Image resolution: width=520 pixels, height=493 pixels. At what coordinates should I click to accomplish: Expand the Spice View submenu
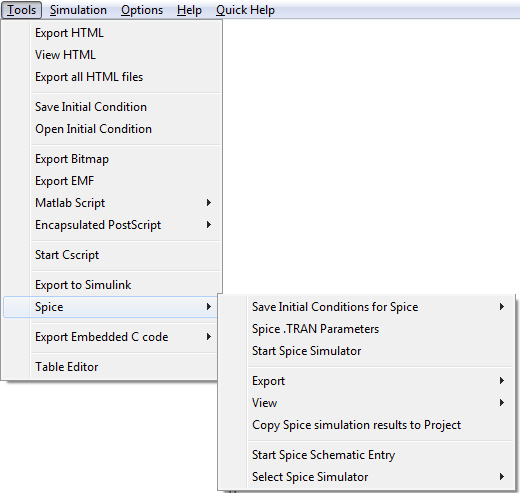[x=366, y=403]
